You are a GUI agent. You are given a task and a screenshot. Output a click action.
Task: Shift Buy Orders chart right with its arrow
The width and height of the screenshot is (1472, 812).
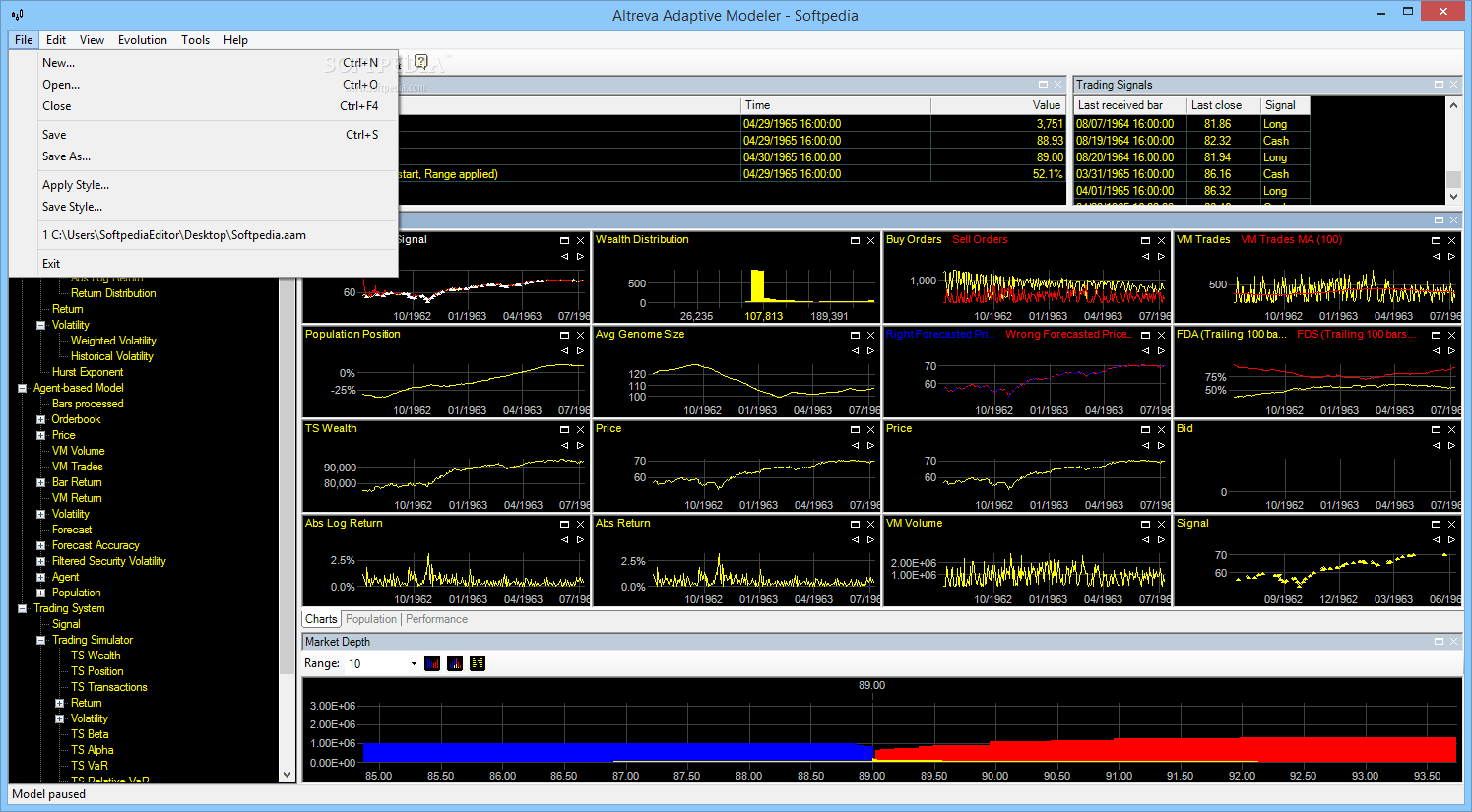pyautogui.click(x=1161, y=256)
